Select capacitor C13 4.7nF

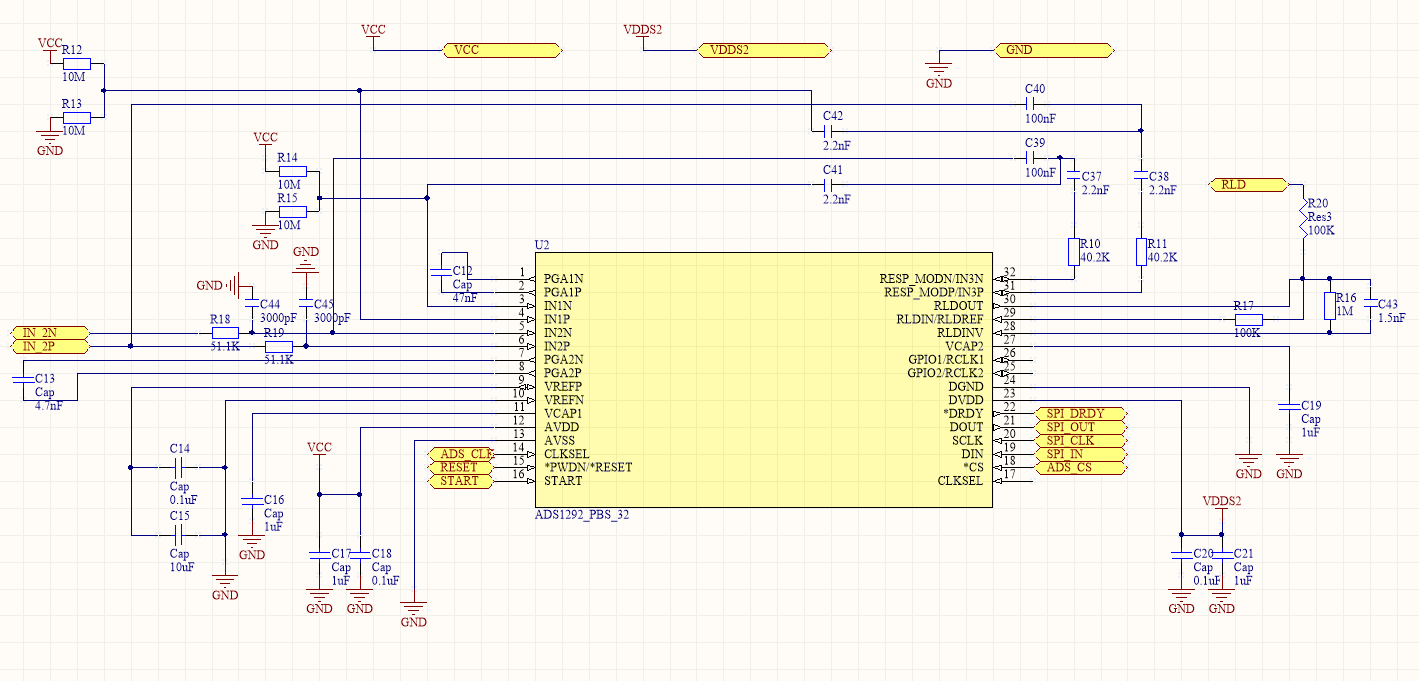[21, 379]
